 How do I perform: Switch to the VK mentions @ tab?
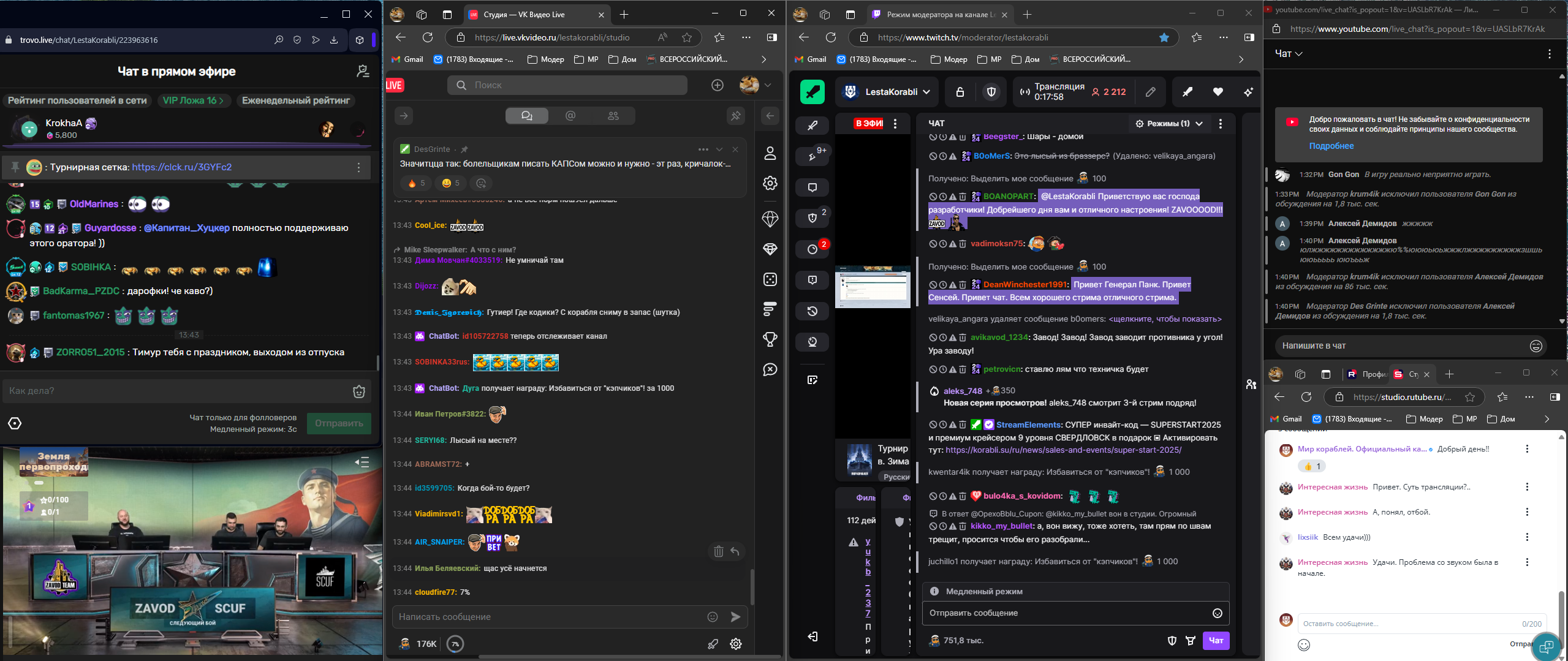click(x=570, y=116)
